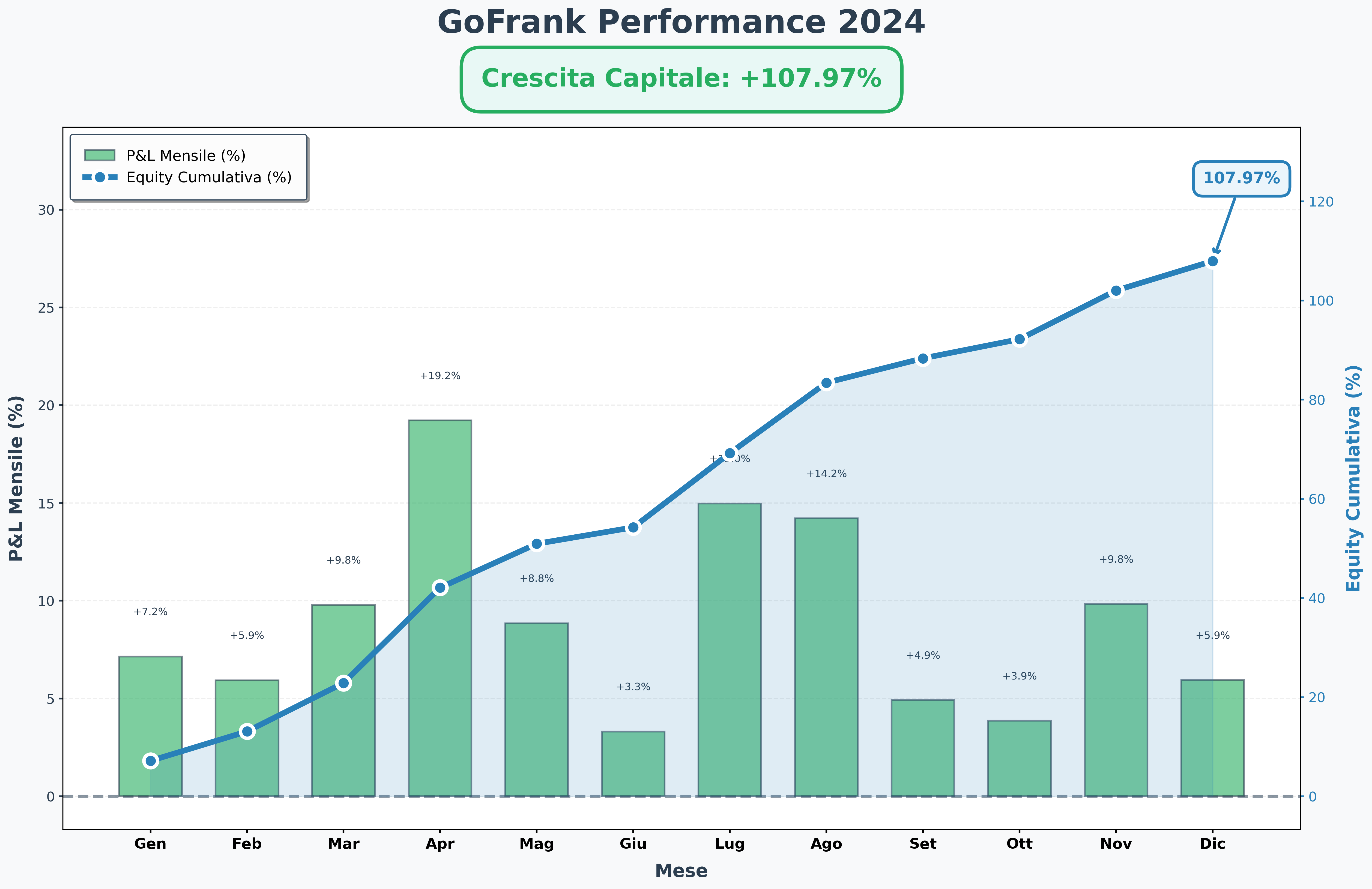Click the Gen x-axis label
1372x889 pixels.
(150, 844)
